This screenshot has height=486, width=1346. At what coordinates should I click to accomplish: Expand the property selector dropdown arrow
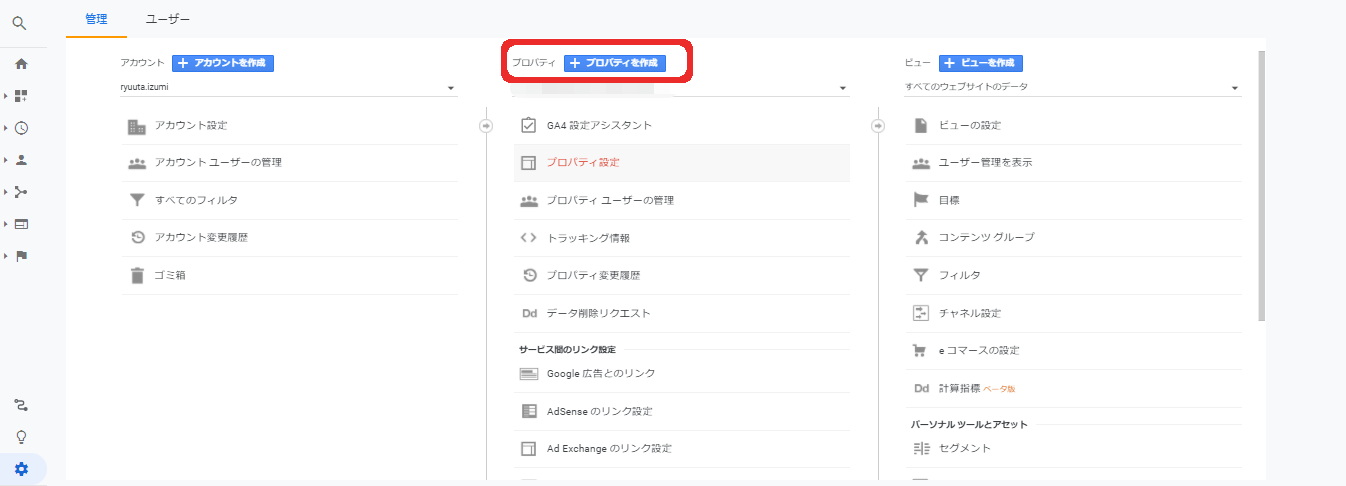click(x=844, y=89)
